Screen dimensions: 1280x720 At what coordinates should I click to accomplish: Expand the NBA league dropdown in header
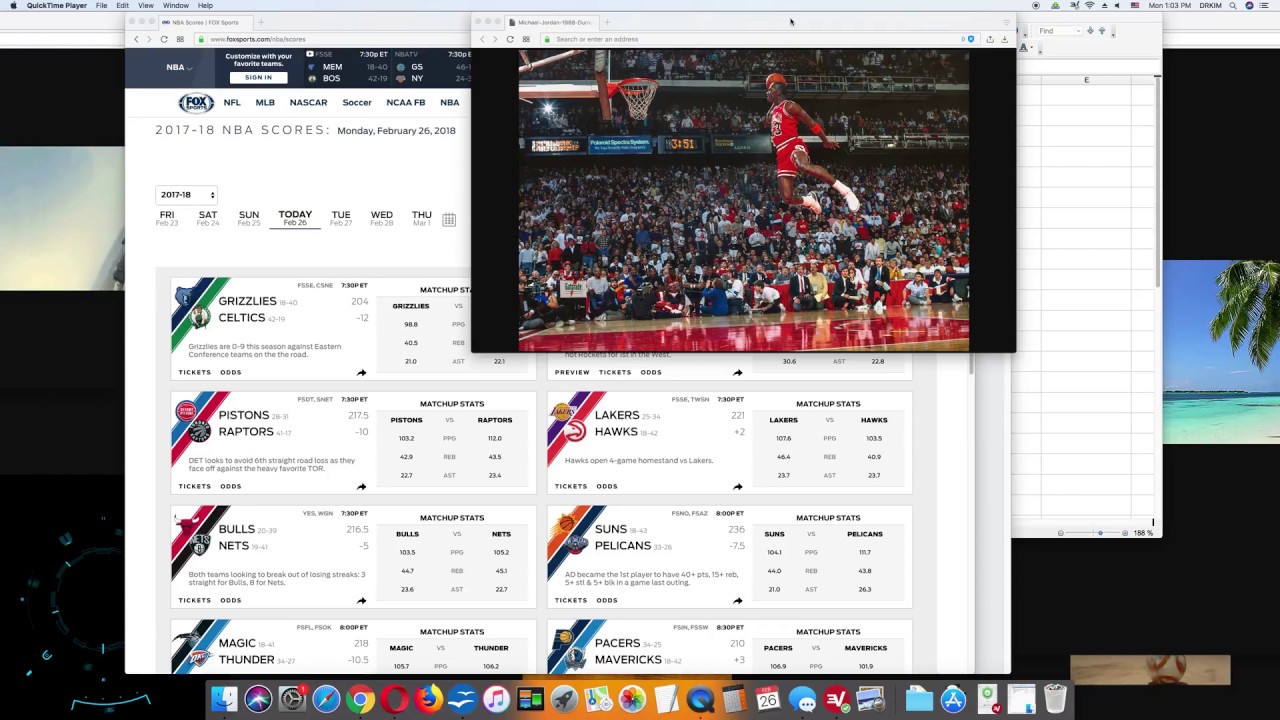[x=179, y=67]
